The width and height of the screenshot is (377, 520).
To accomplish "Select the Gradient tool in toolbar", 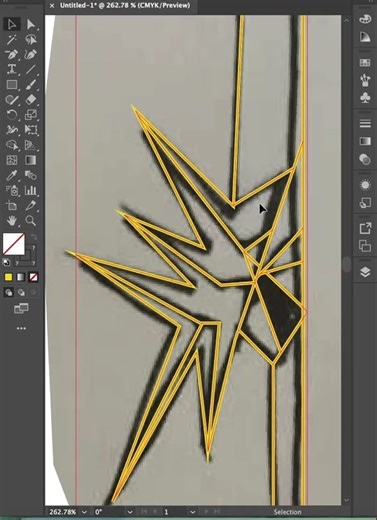I will (x=31, y=160).
